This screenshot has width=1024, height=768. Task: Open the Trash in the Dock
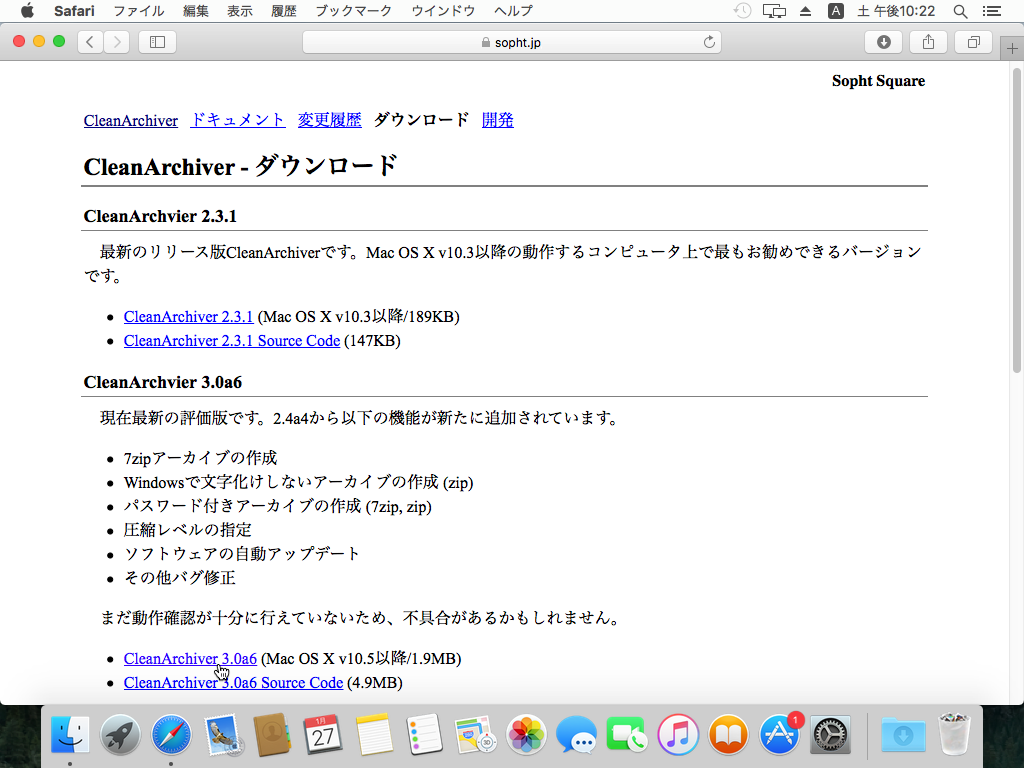954,735
